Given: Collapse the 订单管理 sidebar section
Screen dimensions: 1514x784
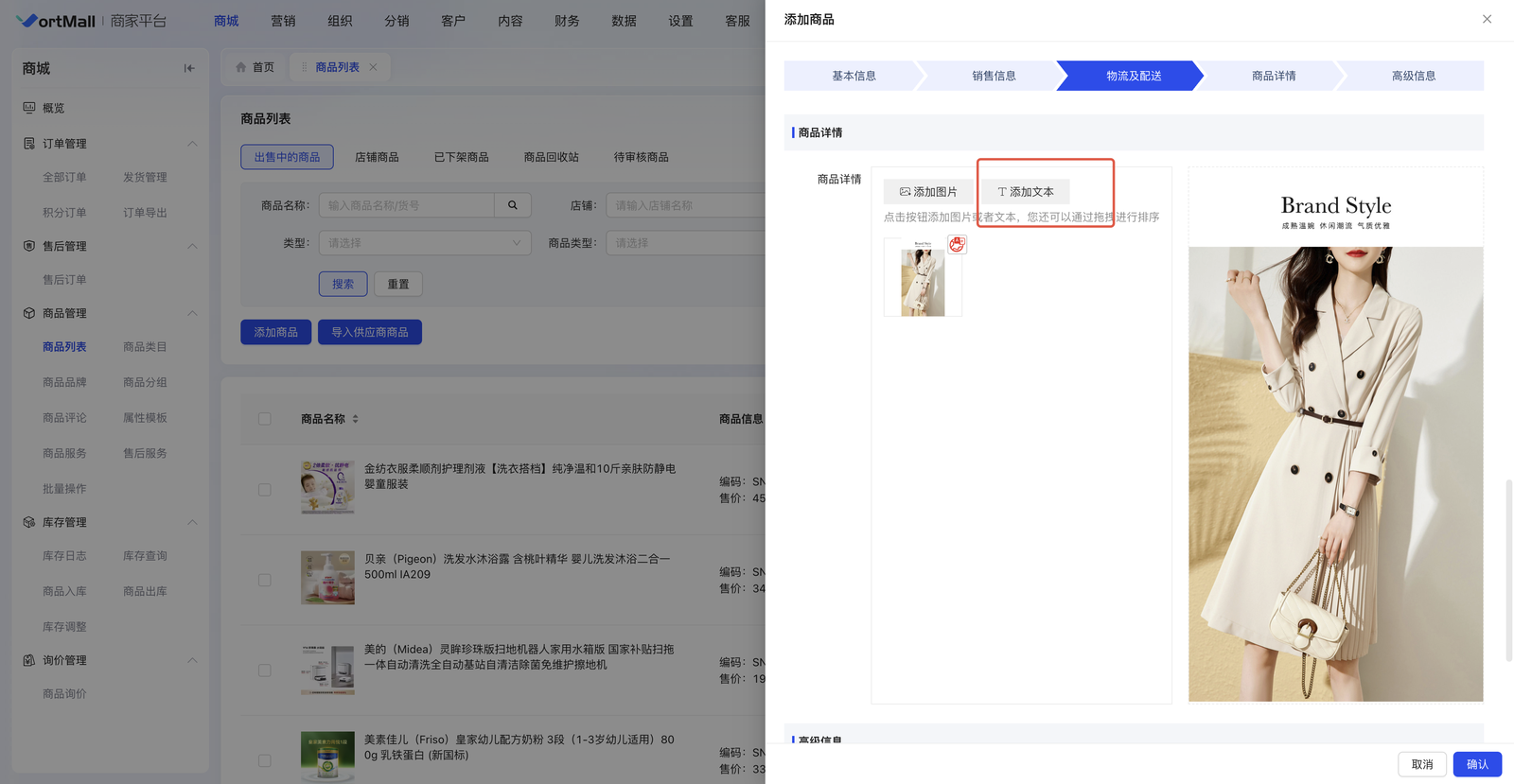Looking at the screenshot, I should click(192, 144).
